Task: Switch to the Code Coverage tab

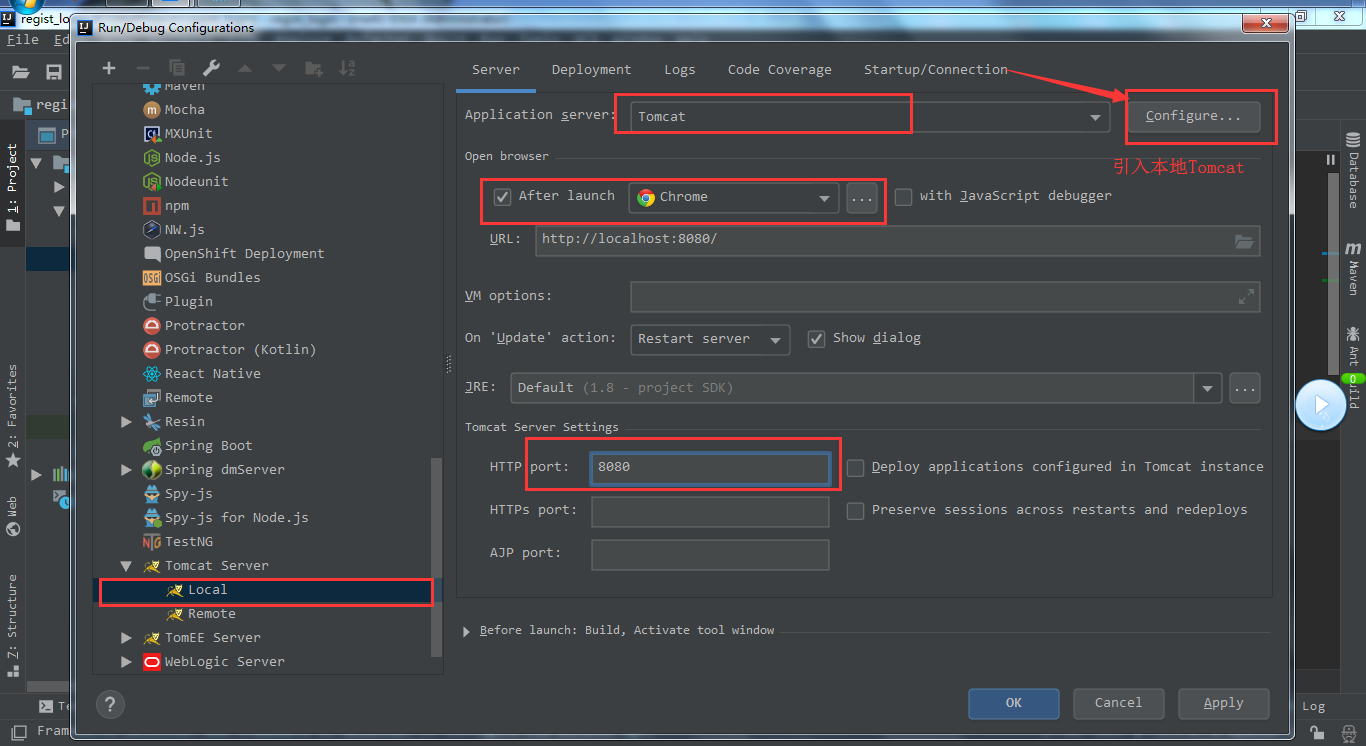Action: point(779,69)
